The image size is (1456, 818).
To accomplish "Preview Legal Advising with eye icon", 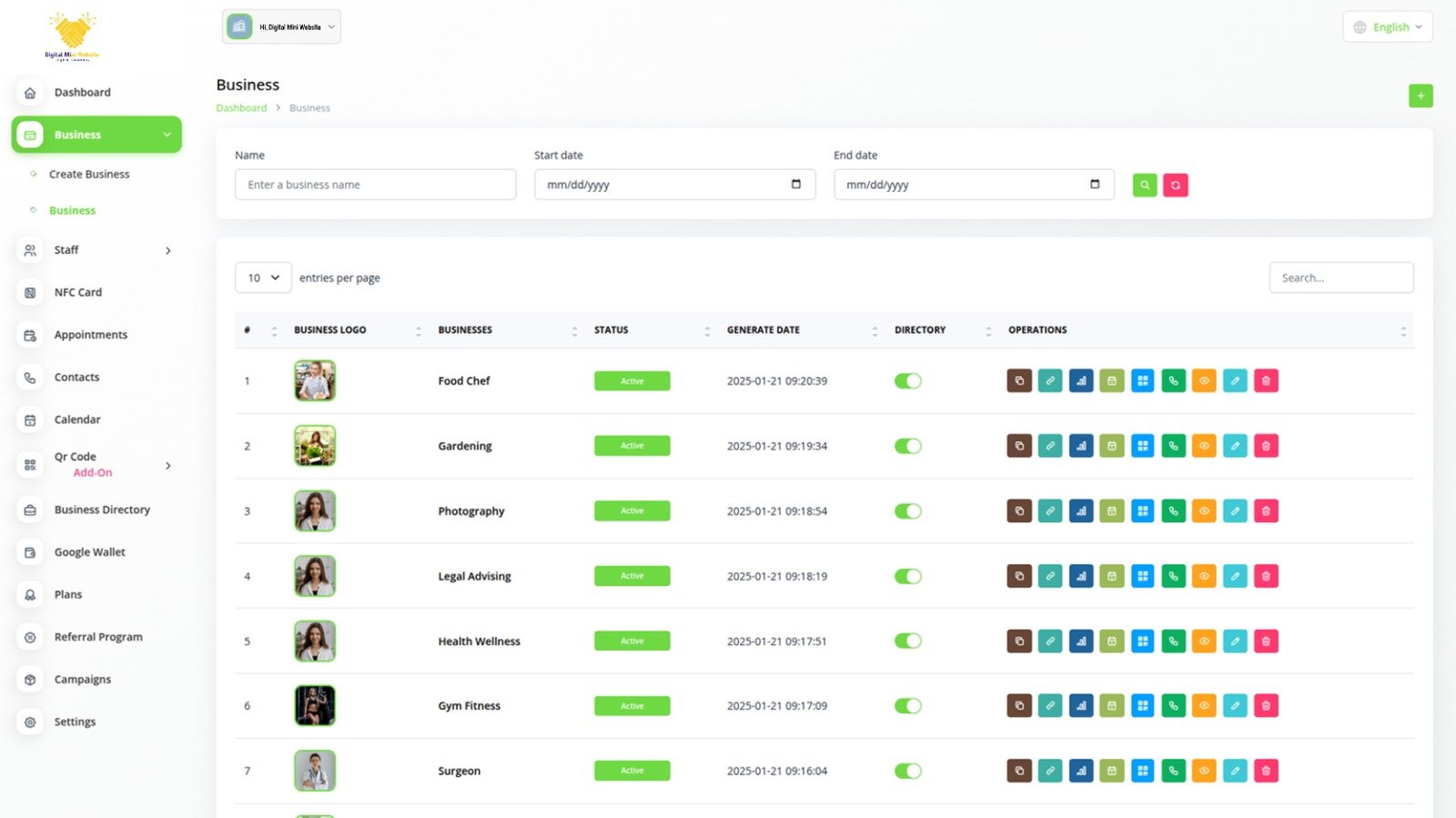I will coord(1204,576).
